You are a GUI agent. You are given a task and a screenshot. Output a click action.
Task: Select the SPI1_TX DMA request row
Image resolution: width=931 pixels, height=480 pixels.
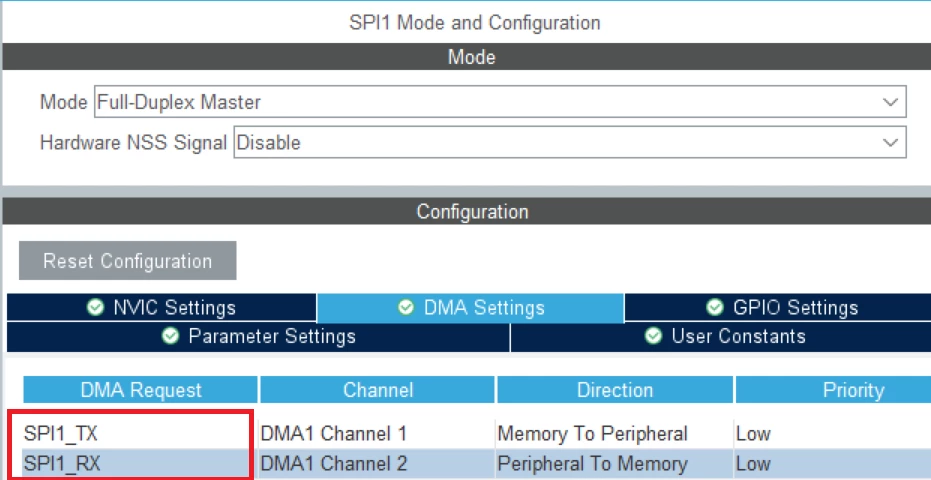click(476, 434)
